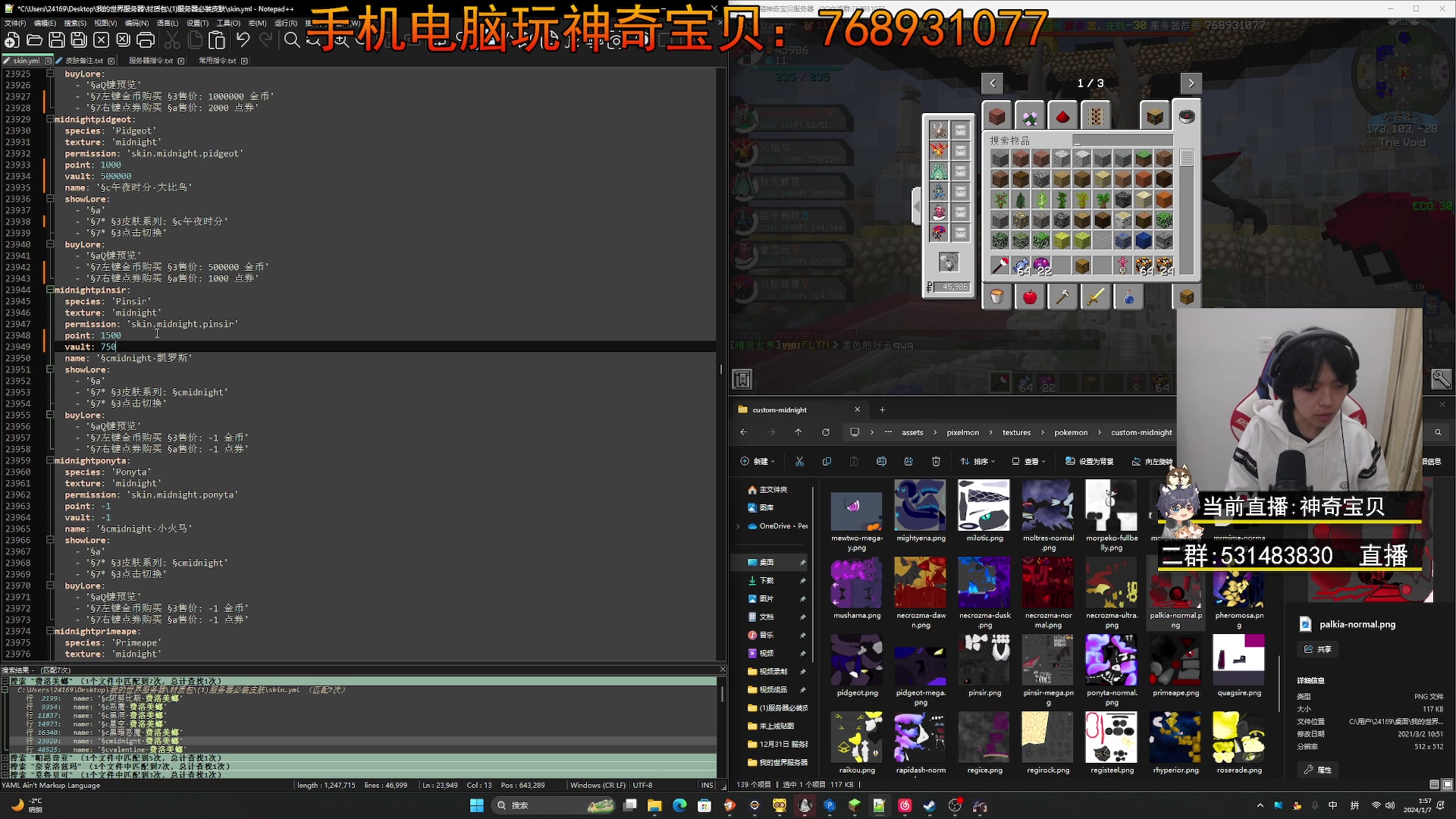The image size is (1456, 819).
Task: Collapse the midnightpidgeot fold marker in editor
Action: 50,119
